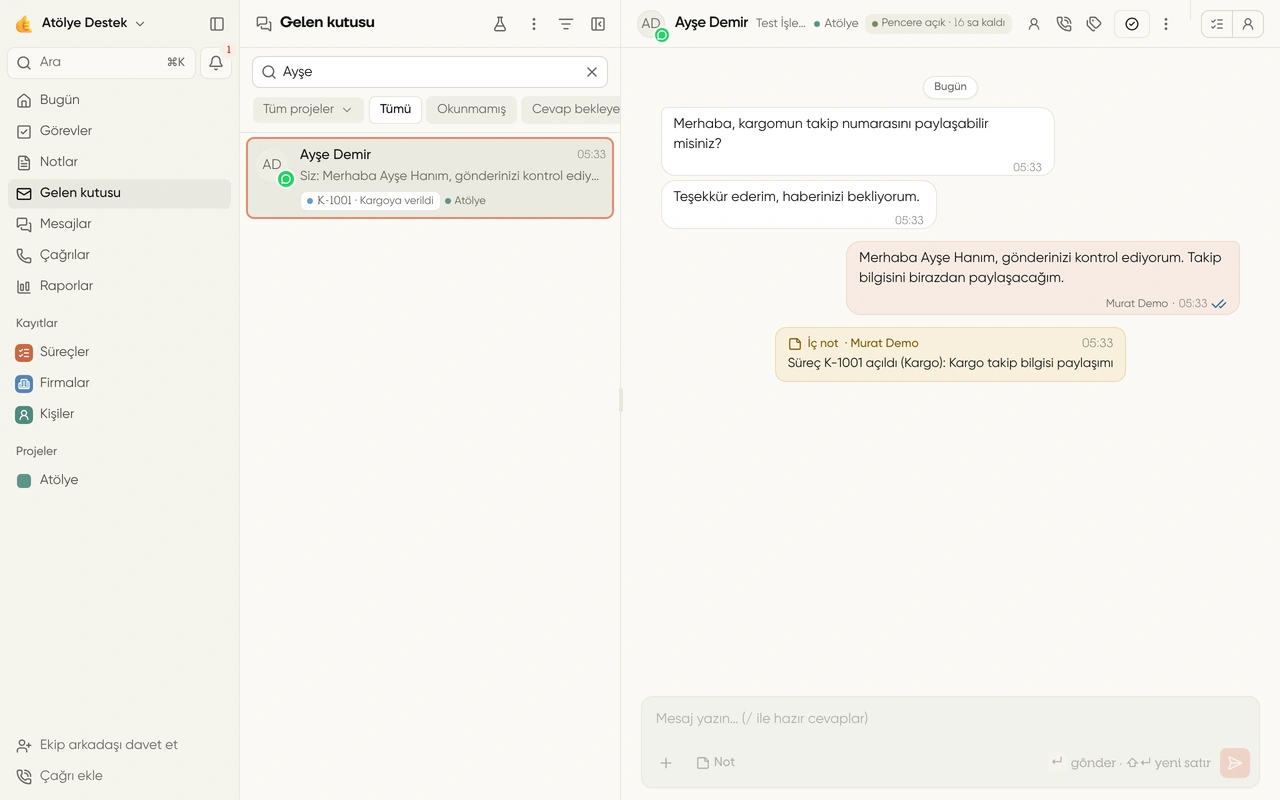Expand the Atölye Destek workspace switcher

coord(80,23)
